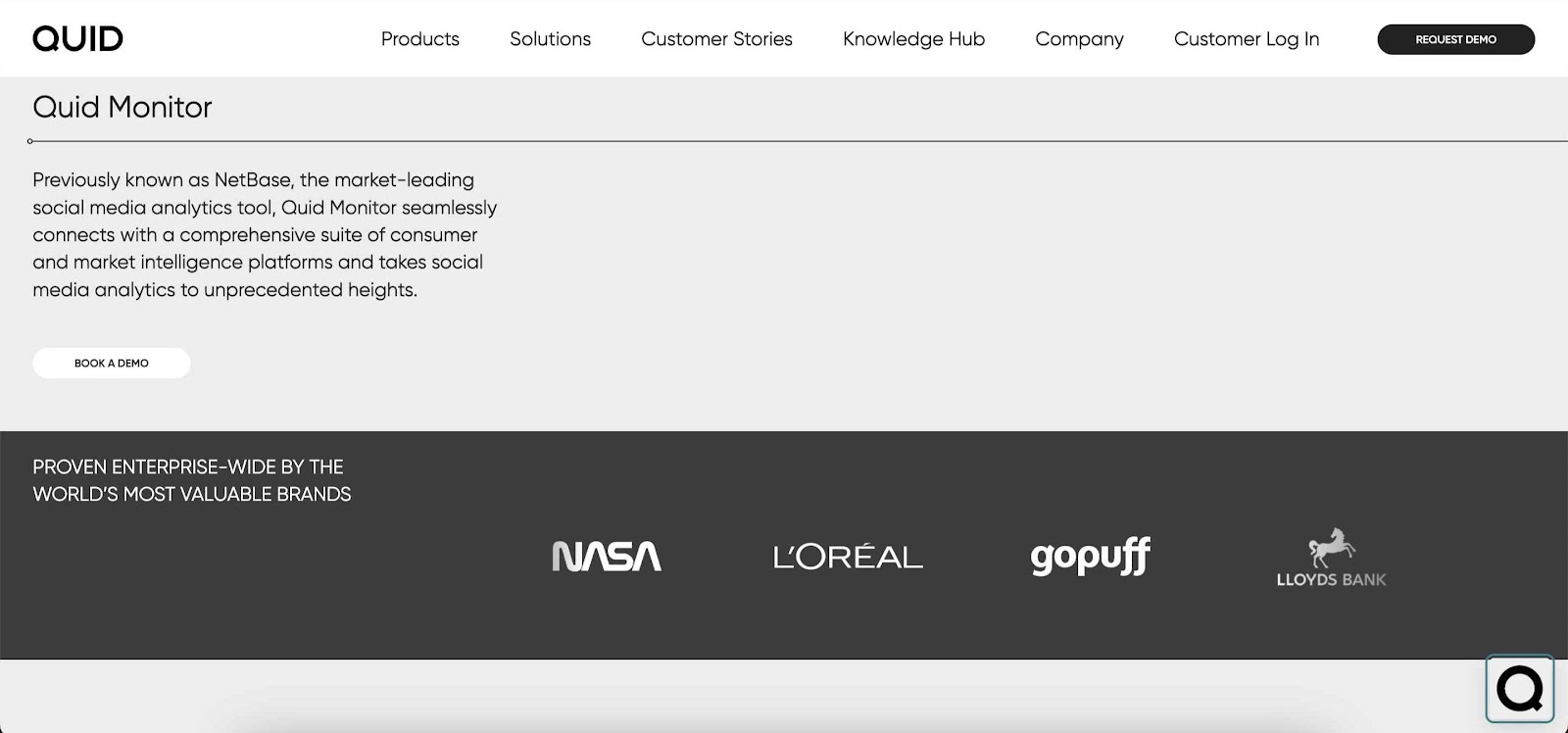Click 'Proven enterprise-wide by the' text
The height and width of the screenshot is (733, 1568).
(188, 467)
